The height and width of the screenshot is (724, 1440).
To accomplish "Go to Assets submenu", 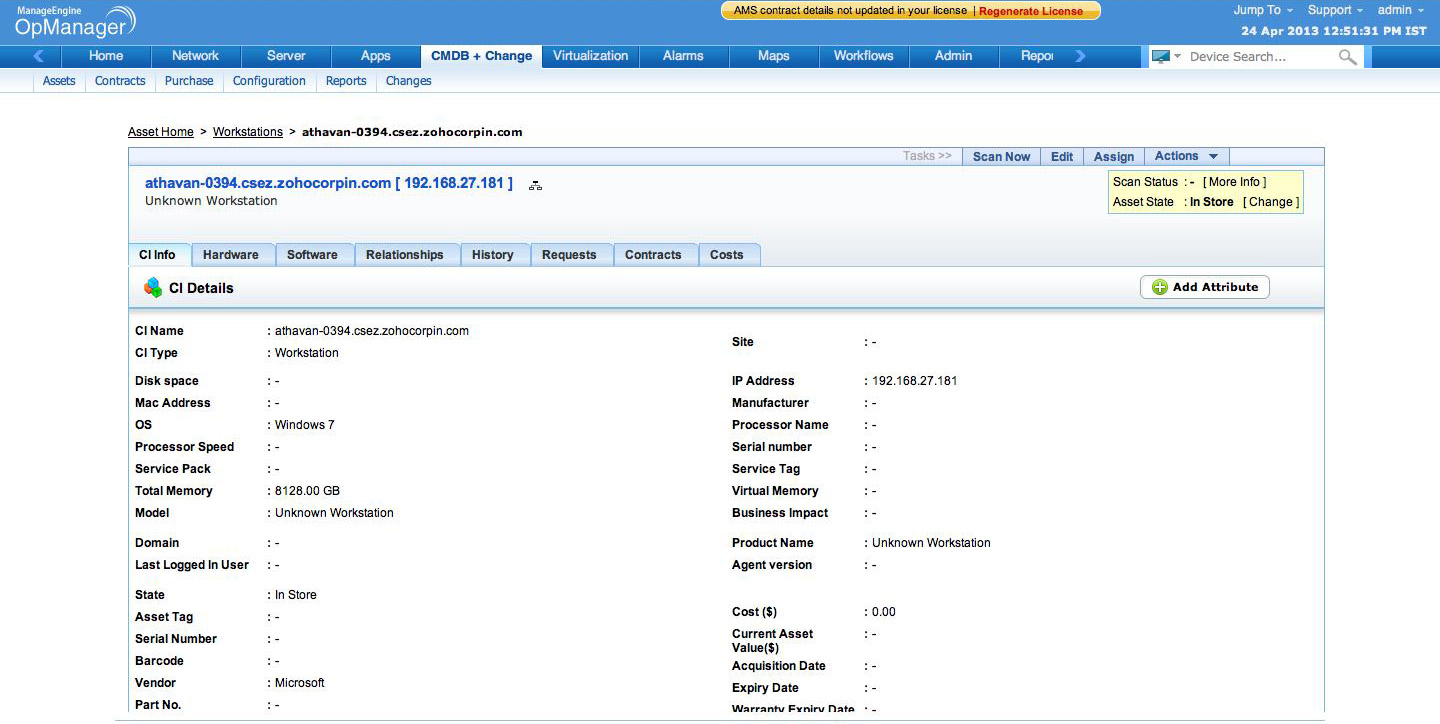I will [59, 81].
